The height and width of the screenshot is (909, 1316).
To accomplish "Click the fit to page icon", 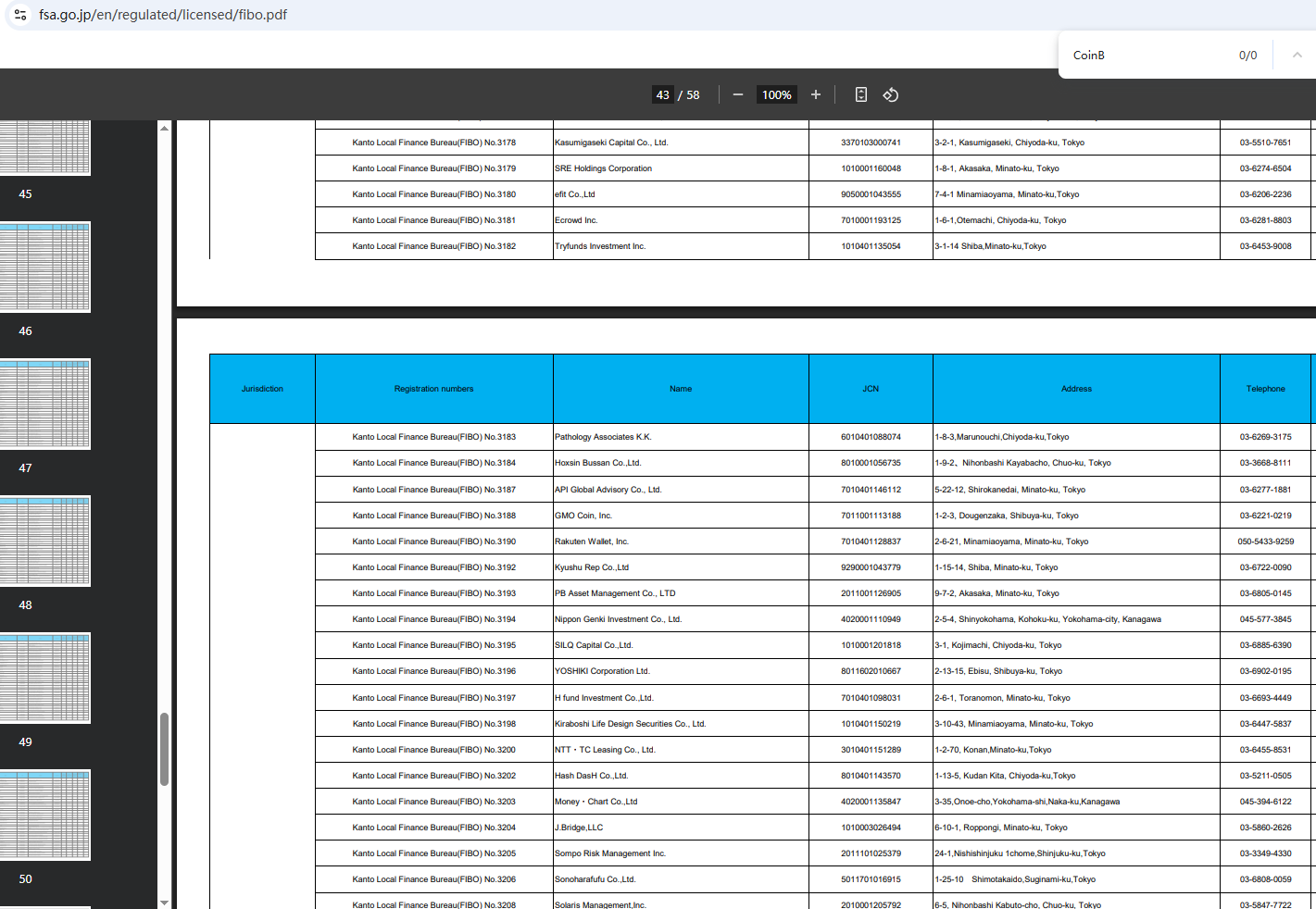I will 861,94.
